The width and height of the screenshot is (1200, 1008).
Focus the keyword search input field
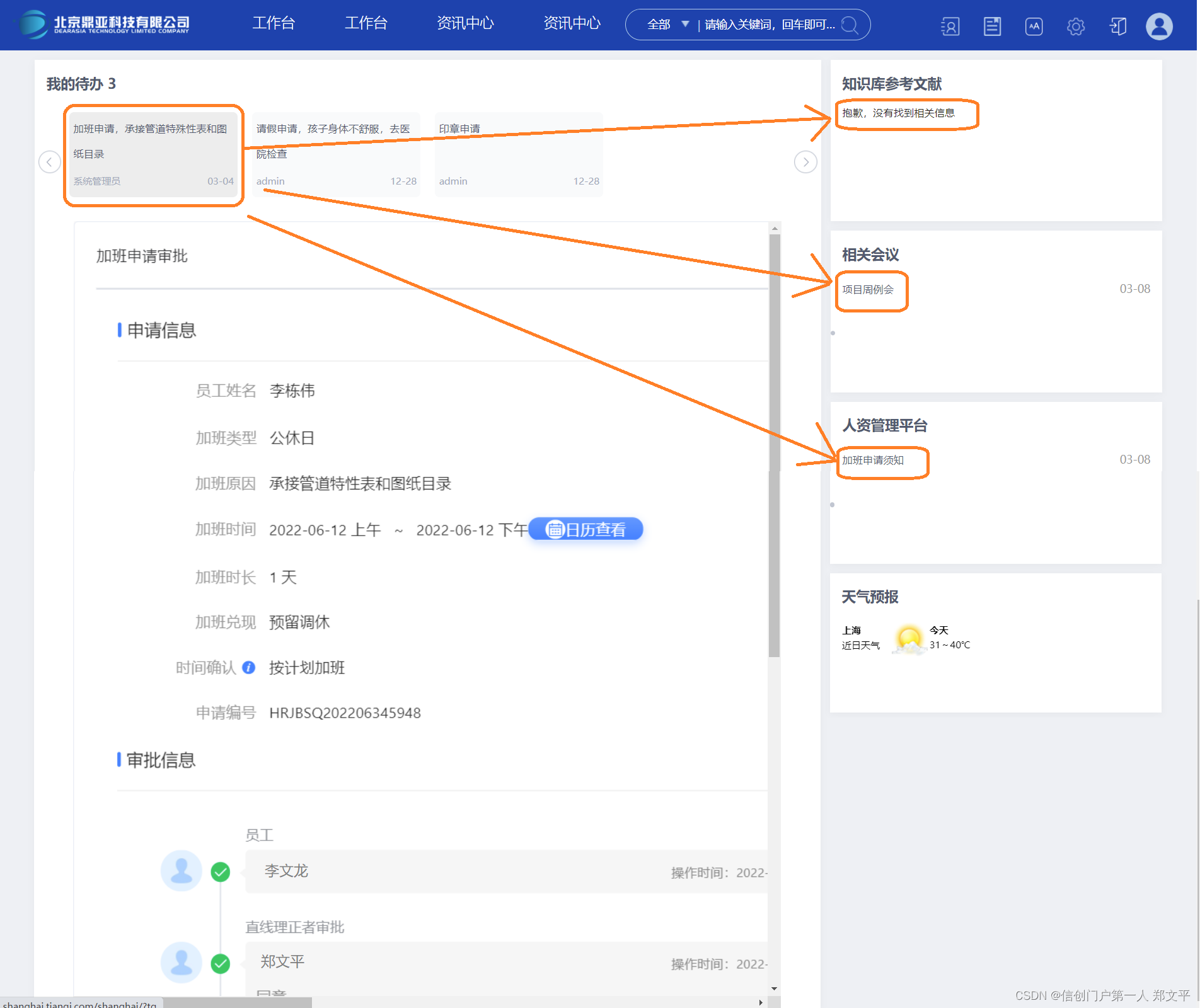pyautogui.click(x=770, y=25)
